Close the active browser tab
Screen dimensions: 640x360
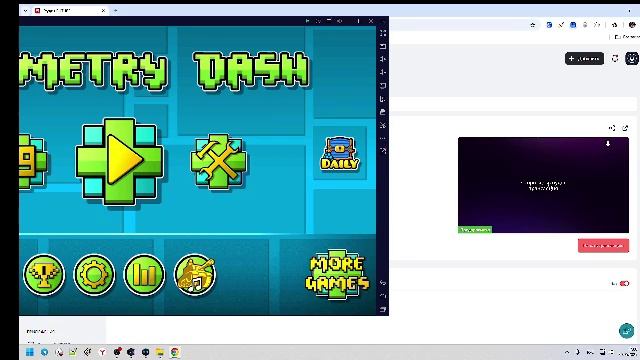(x=103, y=11)
